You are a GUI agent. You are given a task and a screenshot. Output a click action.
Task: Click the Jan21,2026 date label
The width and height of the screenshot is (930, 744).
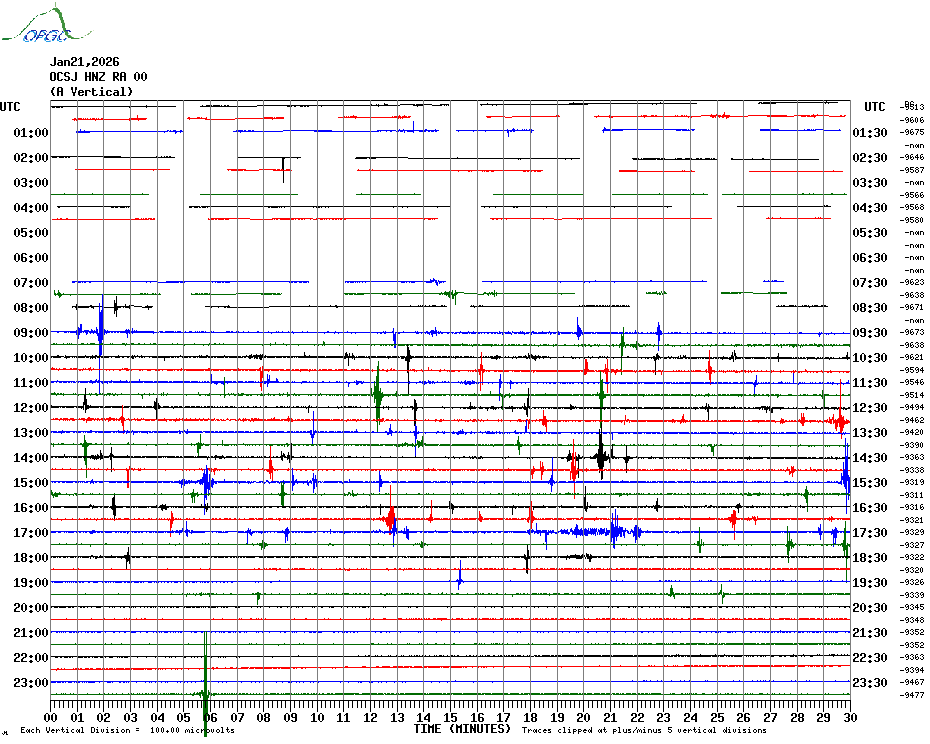point(85,62)
